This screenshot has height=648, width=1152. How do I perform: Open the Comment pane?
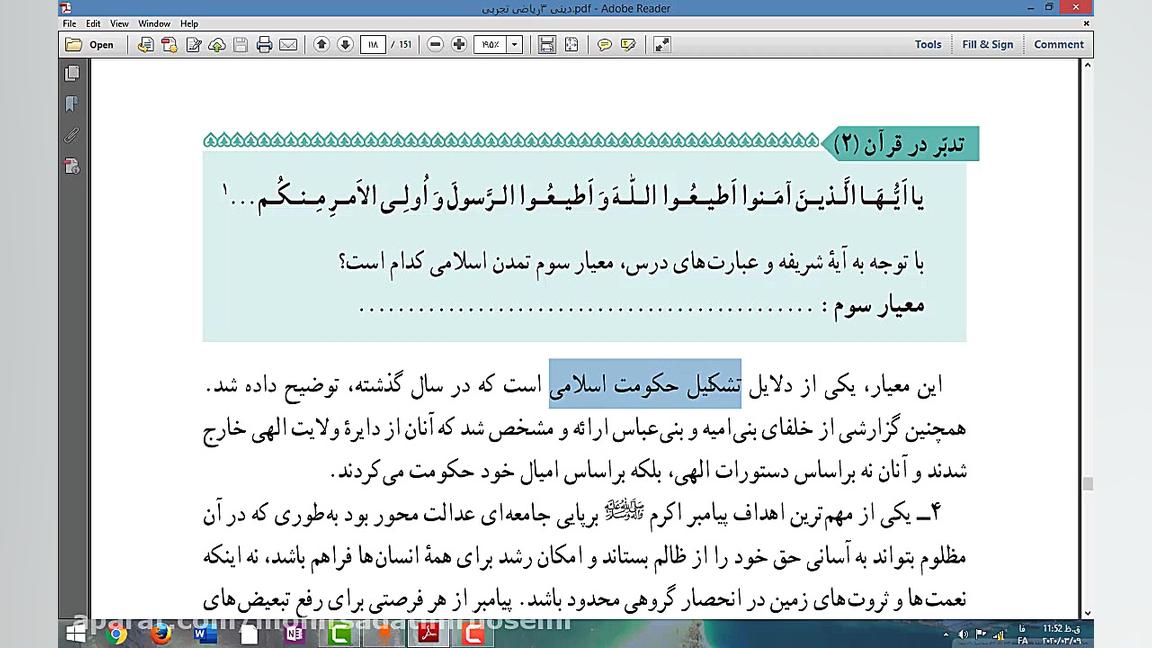point(1059,45)
